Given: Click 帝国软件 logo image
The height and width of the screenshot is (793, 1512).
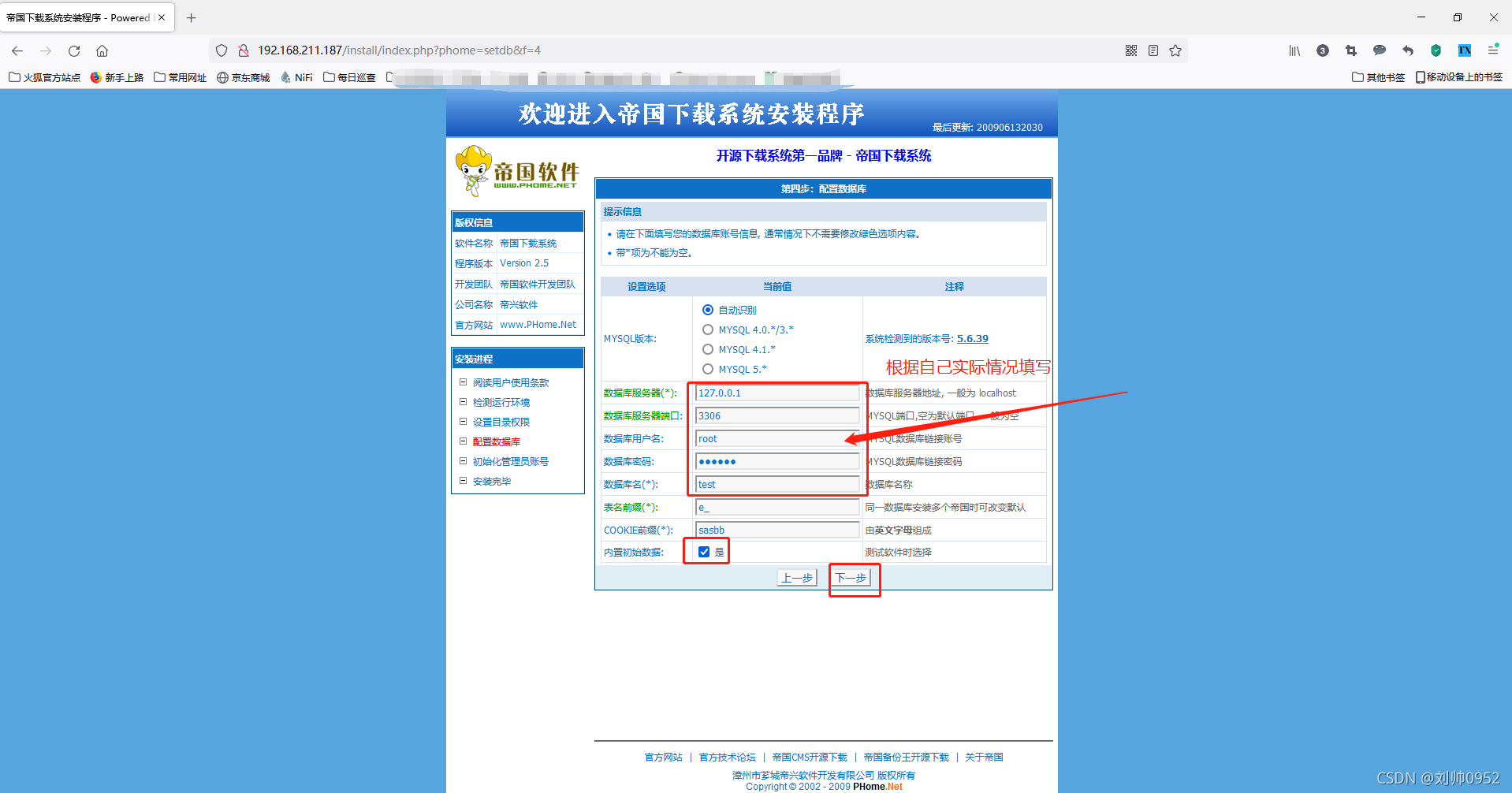Looking at the screenshot, I should (x=518, y=170).
